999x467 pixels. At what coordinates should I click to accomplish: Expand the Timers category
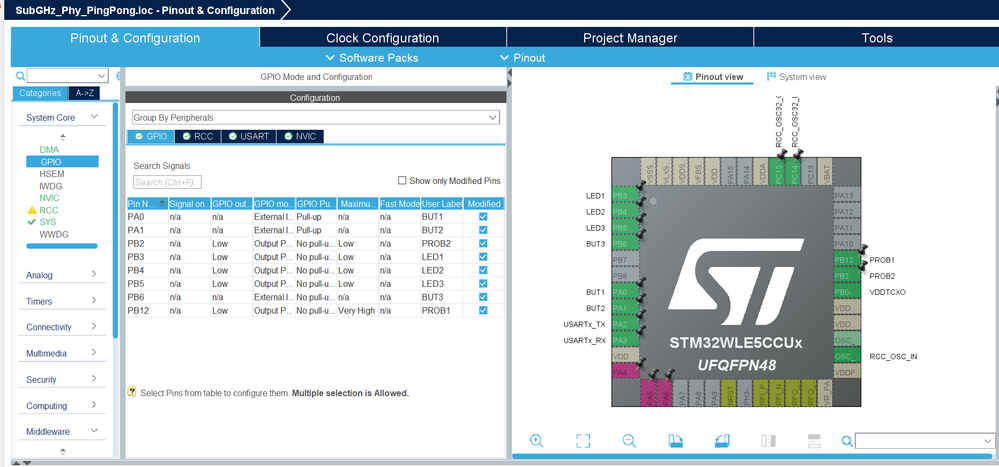[94, 301]
